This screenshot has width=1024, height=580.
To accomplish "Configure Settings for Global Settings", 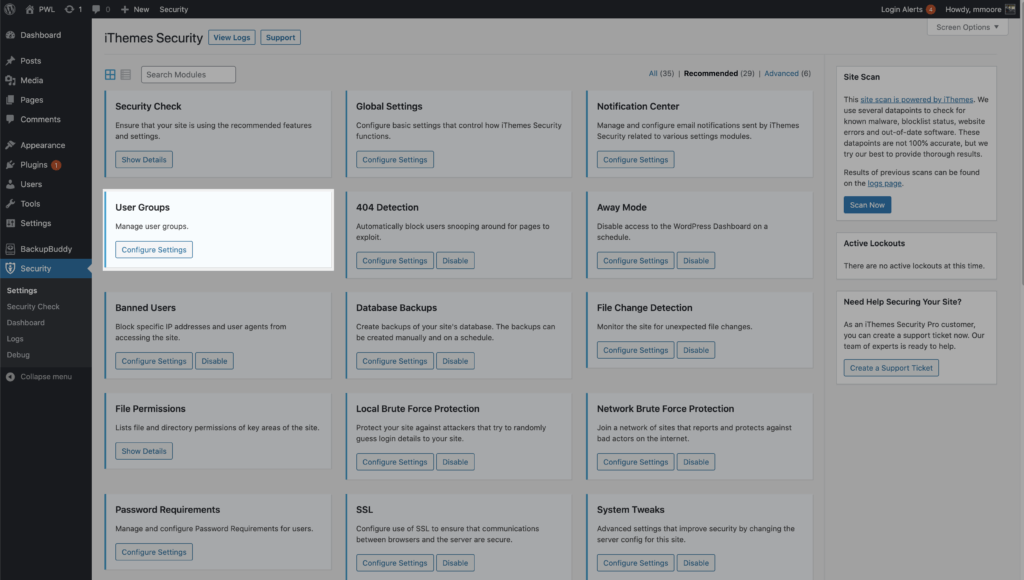I will pyautogui.click(x=394, y=159).
